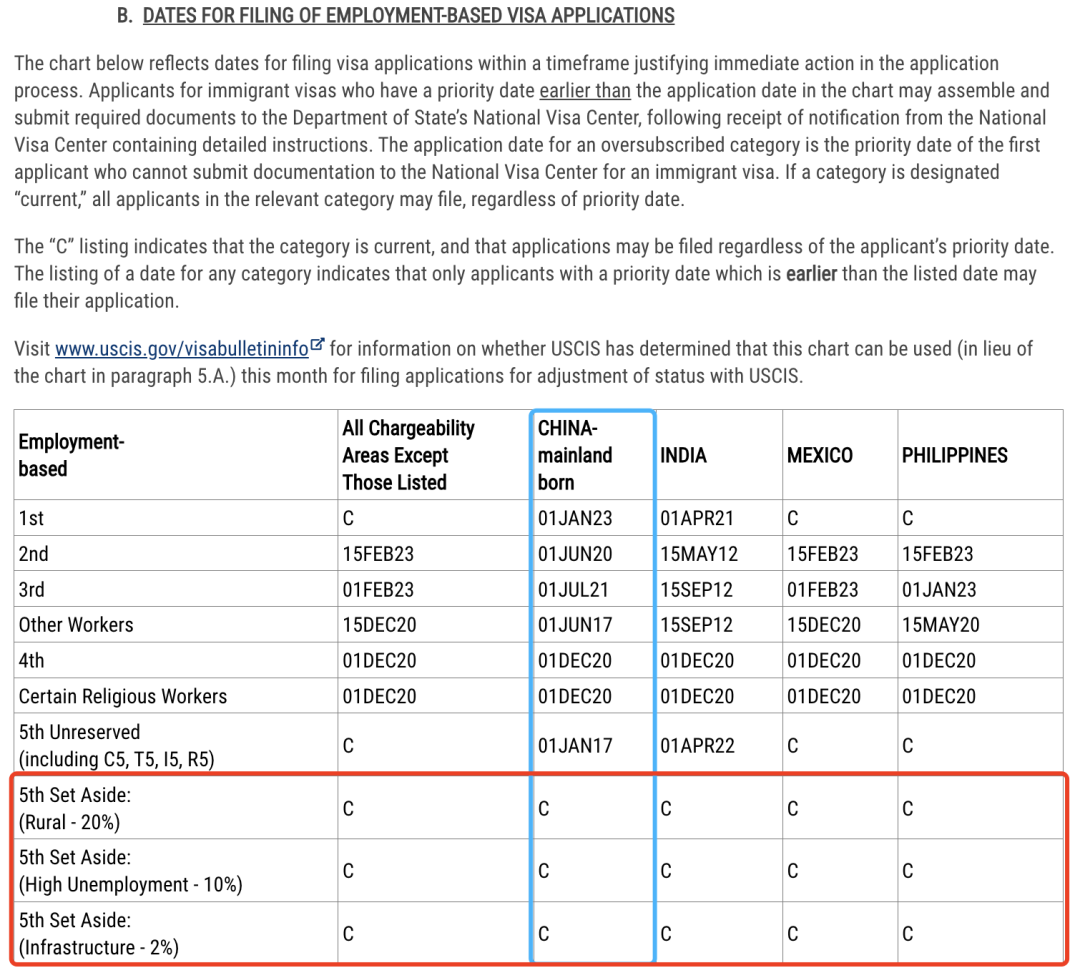Click the external link icon after visabulletininfo
The image size is (1080, 973).
coord(317,346)
